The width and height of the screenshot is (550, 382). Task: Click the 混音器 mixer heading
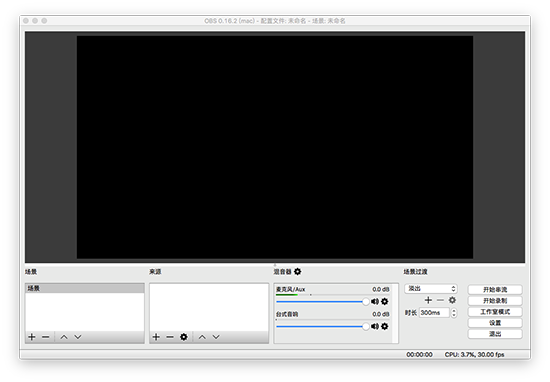click(282, 272)
